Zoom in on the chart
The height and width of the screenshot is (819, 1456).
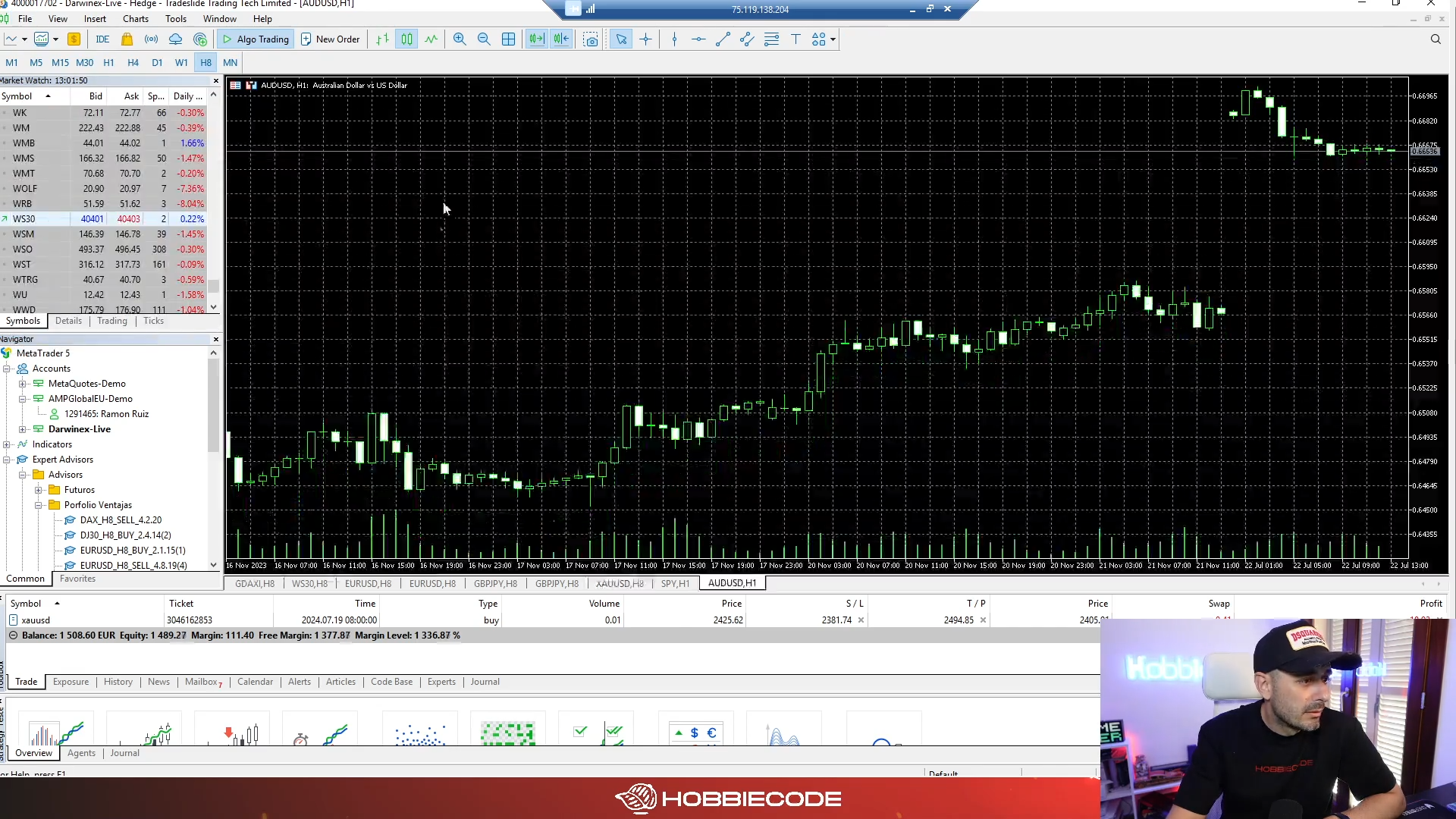click(460, 39)
